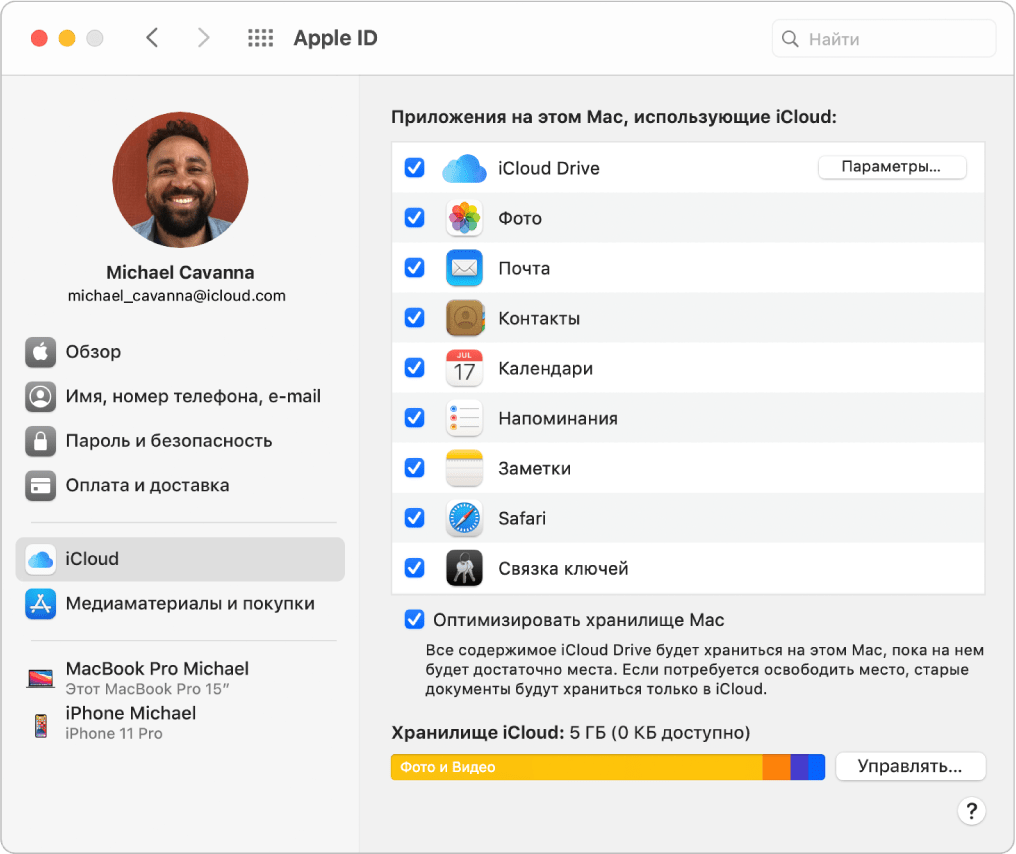The width and height of the screenshot is (1016, 854).
Task: Click the Календари calendar icon
Action: (x=464, y=368)
